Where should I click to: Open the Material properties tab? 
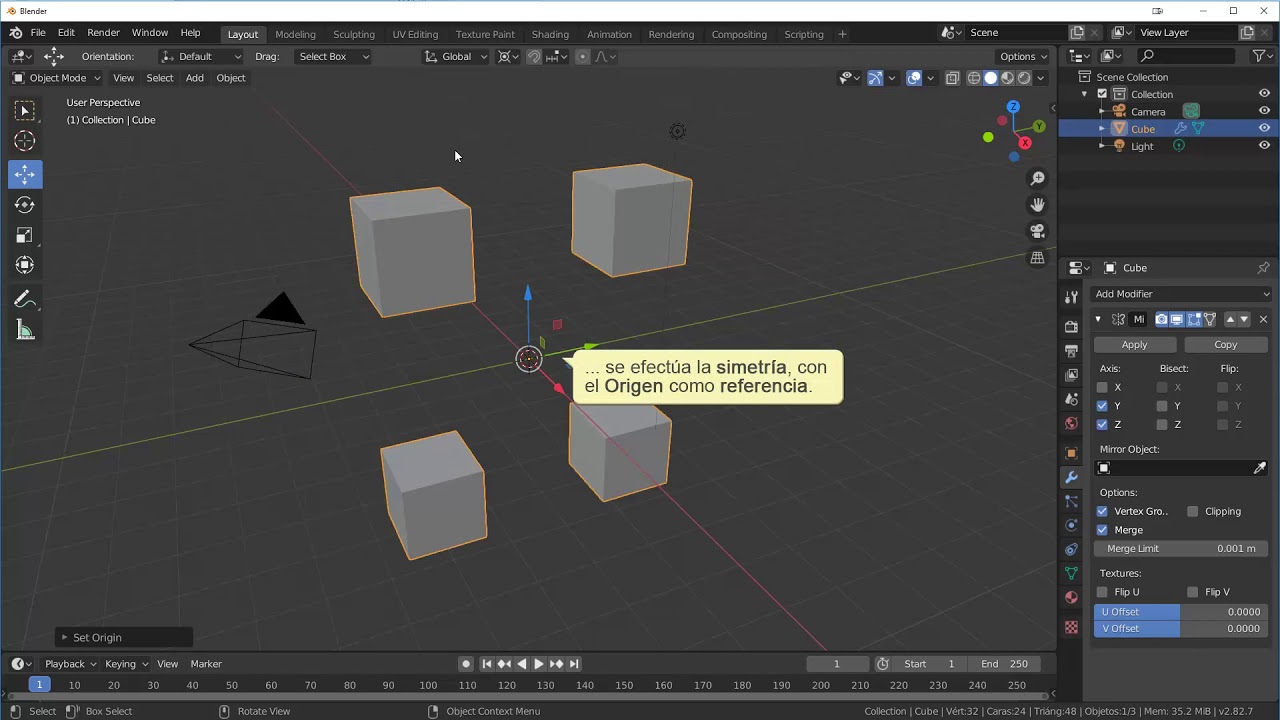pyautogui.click(x=1071, y=597)
